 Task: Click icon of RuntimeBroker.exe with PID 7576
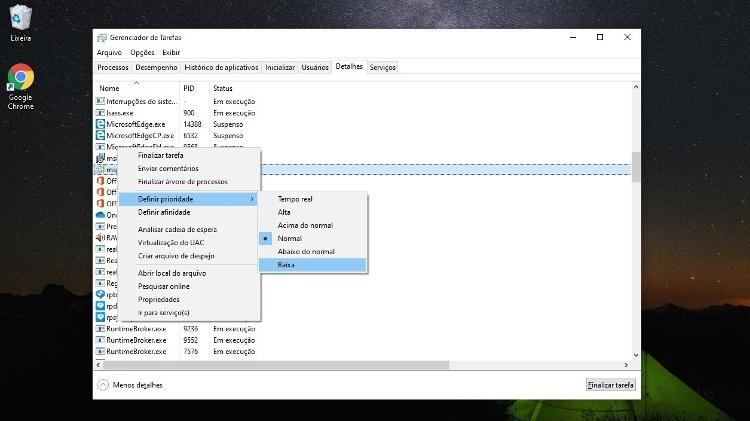click(100, 351)
